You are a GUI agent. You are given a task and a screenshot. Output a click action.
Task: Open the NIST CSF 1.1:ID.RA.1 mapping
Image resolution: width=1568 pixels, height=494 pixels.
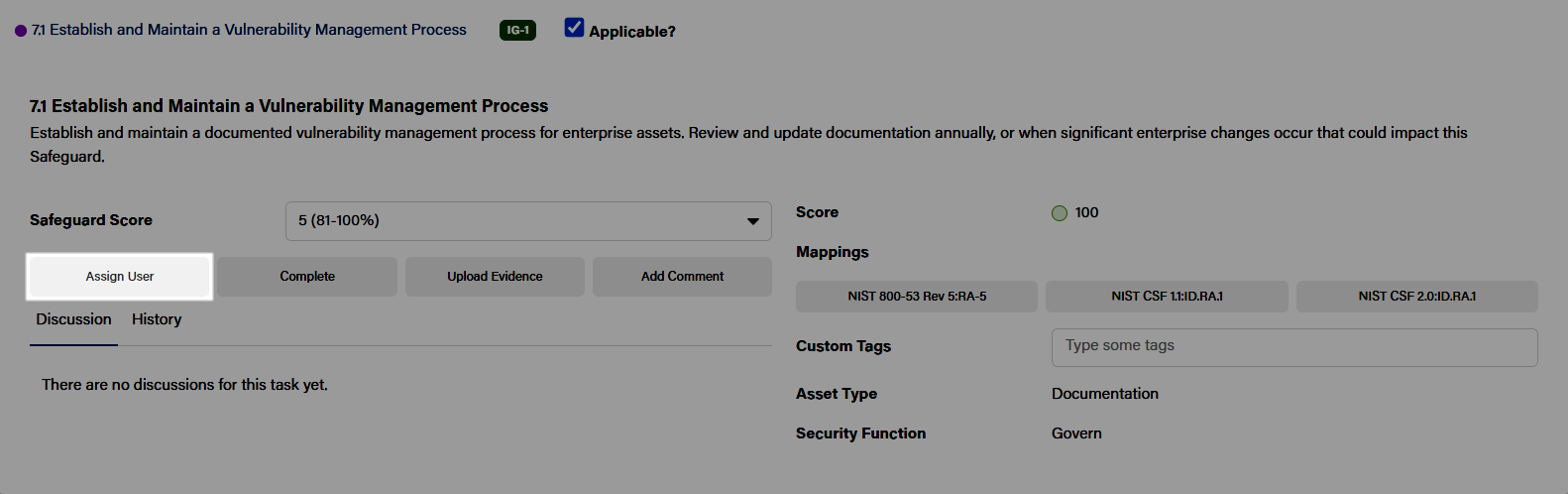[x=1167, y=297]
